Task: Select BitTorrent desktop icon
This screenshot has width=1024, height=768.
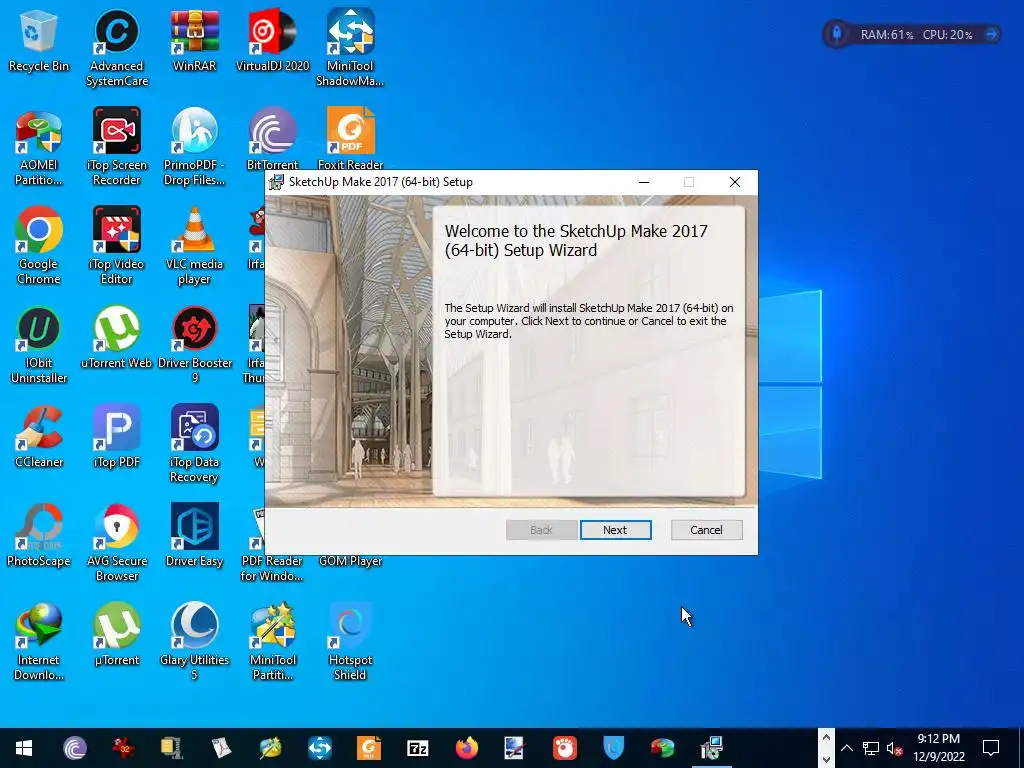Action: 272,139
